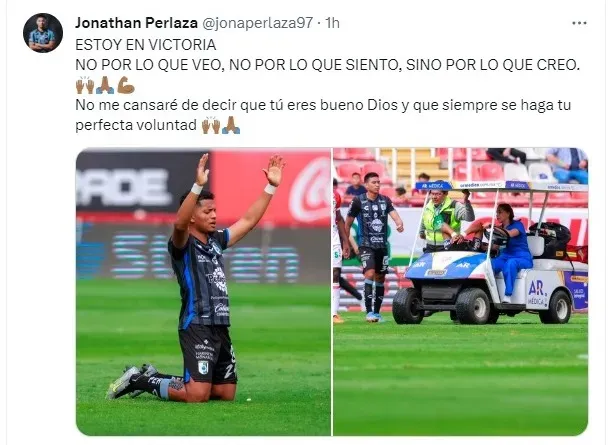Screen dimensions: 610x445
Task: Click the folded hands emoji on third line
Action: (x=105, y=85)
